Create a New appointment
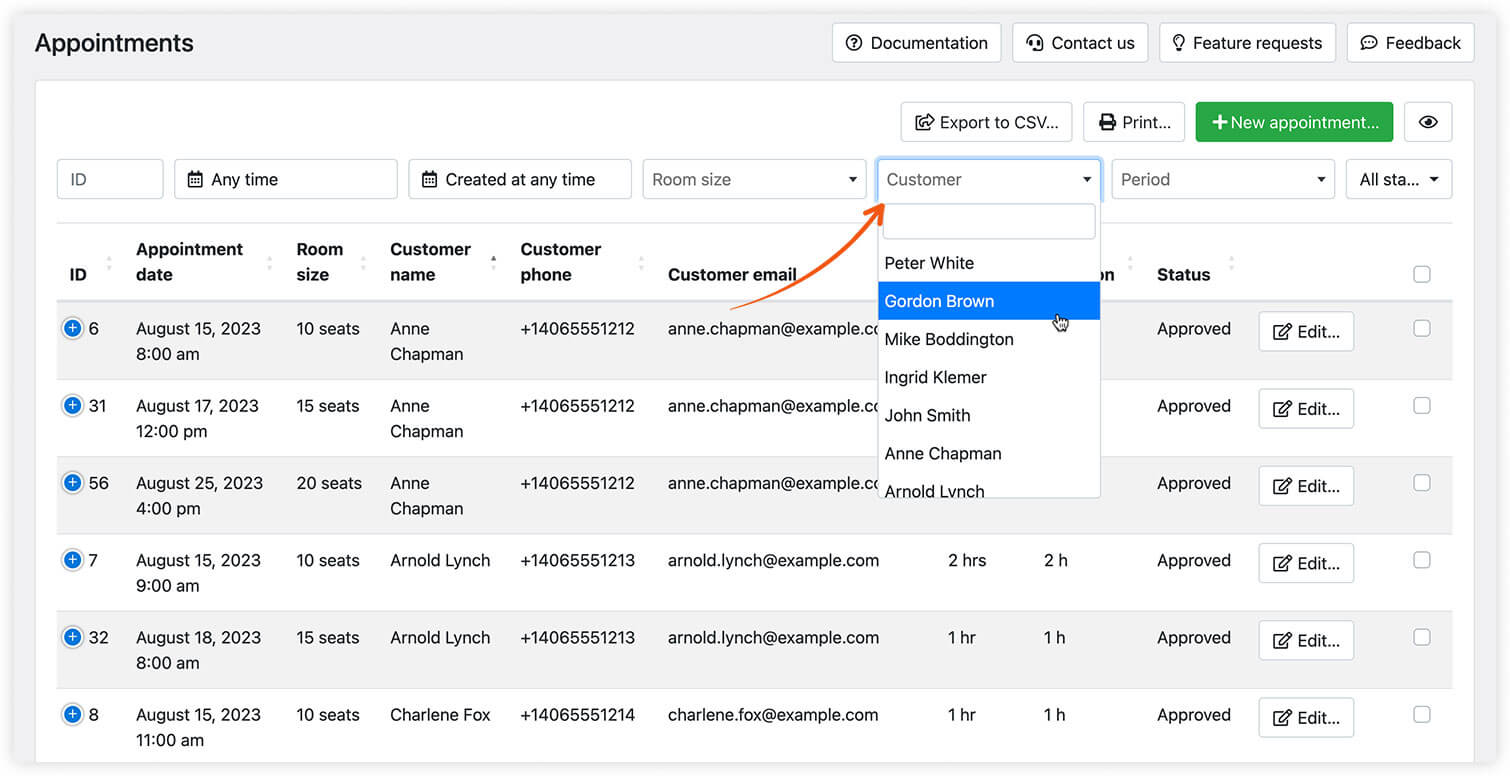The image size is (1510, 776). 1294,122
